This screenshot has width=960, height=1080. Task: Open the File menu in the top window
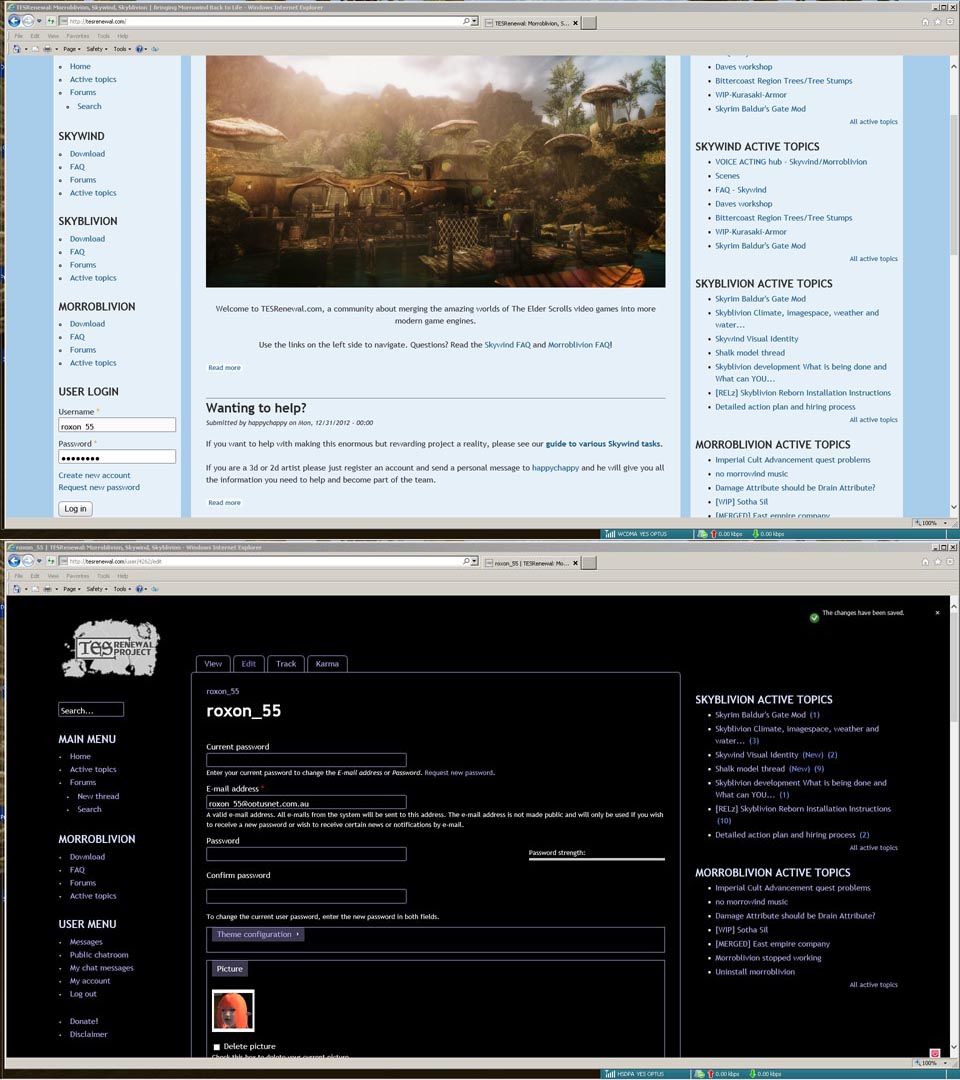click(x=19, y=36)
